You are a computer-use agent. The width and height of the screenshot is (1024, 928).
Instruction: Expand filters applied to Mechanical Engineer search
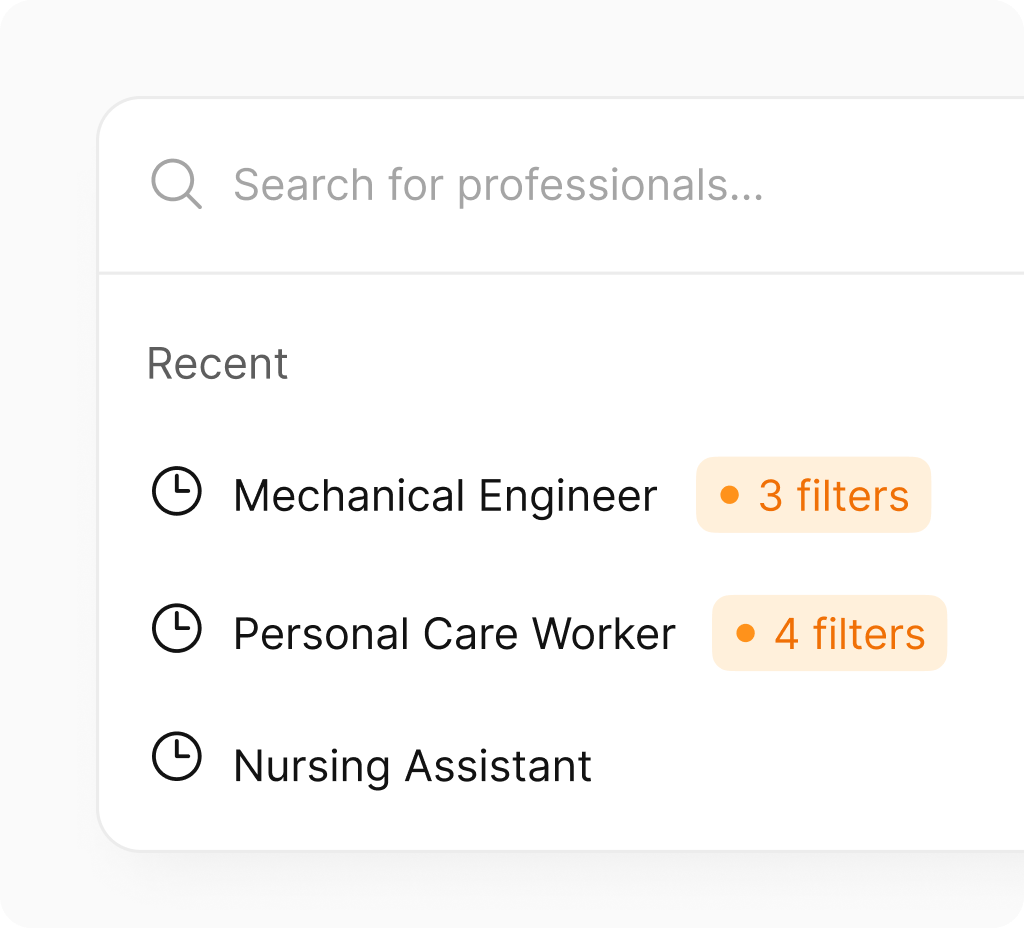point(813,493)
